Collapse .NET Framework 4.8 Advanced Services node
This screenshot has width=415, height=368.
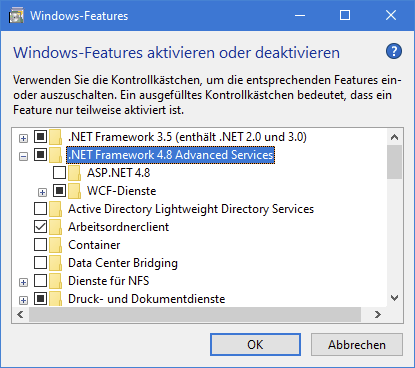23,156
